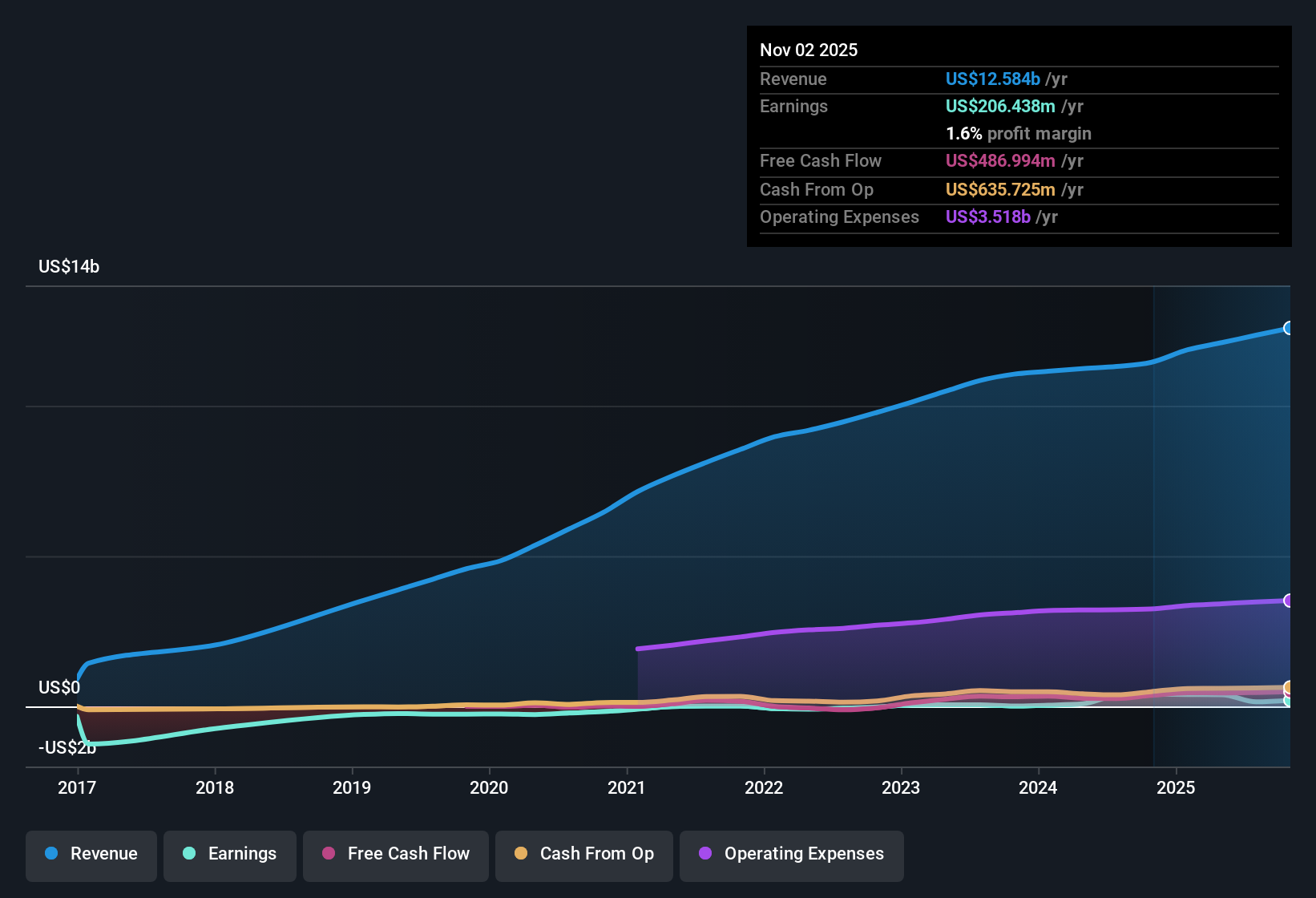Click the Earnings teal dot icon
1316x898 pixels.
189,854
